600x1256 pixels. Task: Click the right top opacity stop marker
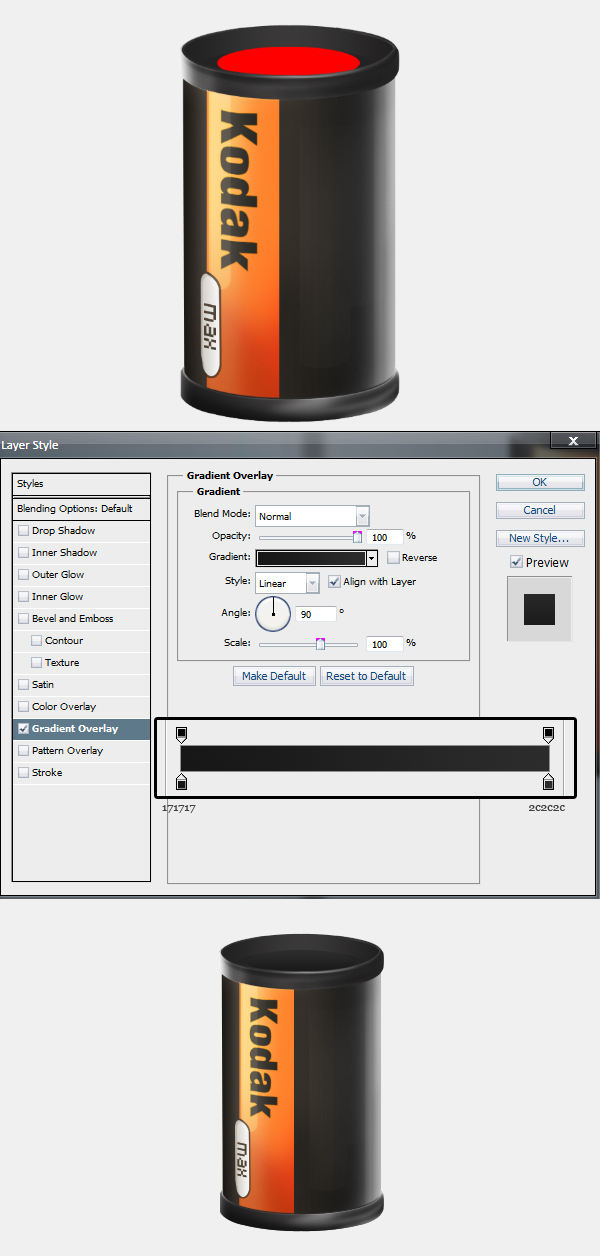(x=548, y=735)
